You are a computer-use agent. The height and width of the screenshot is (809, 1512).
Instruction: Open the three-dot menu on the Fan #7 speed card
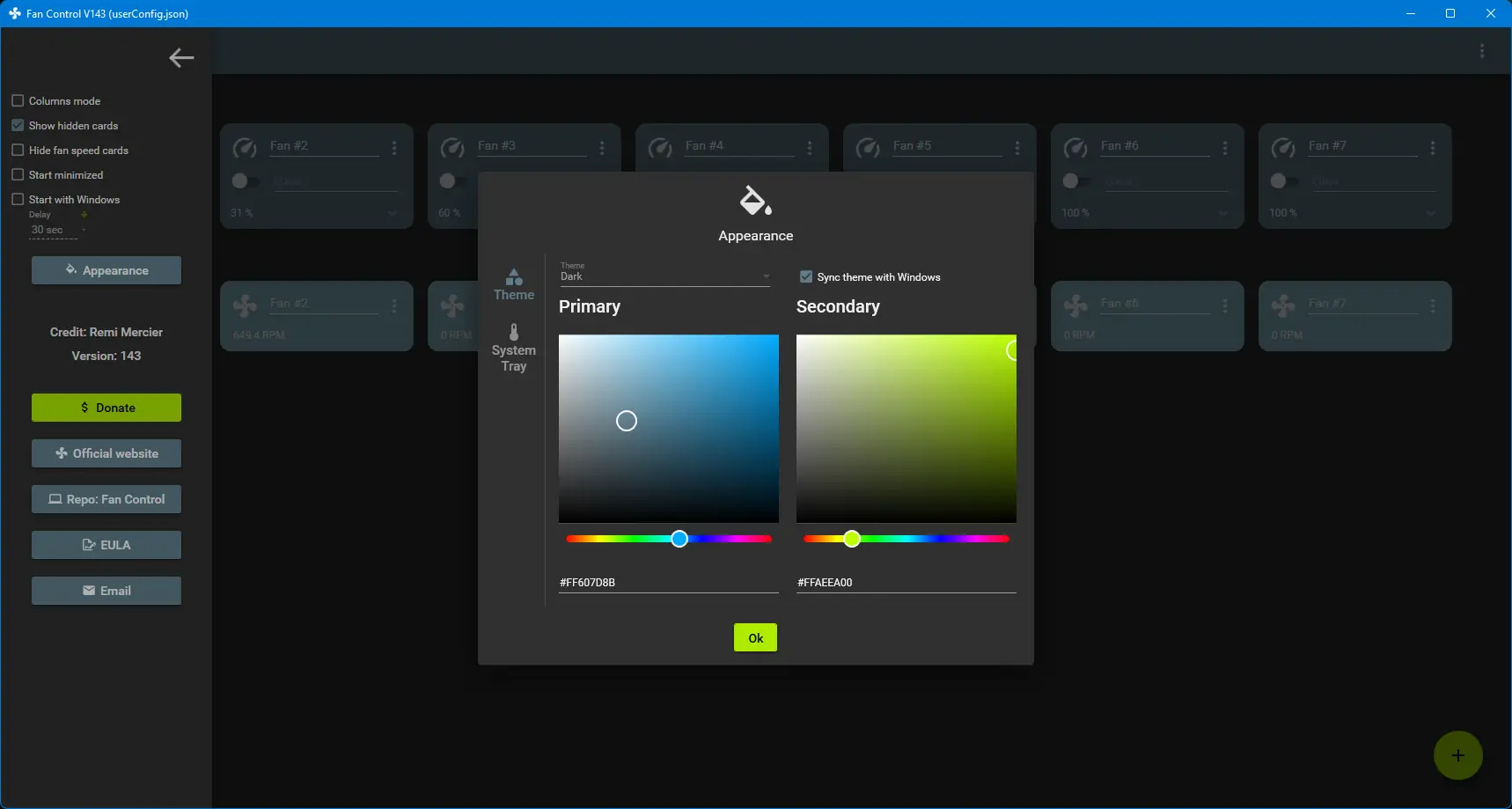tap(1433, 305)
